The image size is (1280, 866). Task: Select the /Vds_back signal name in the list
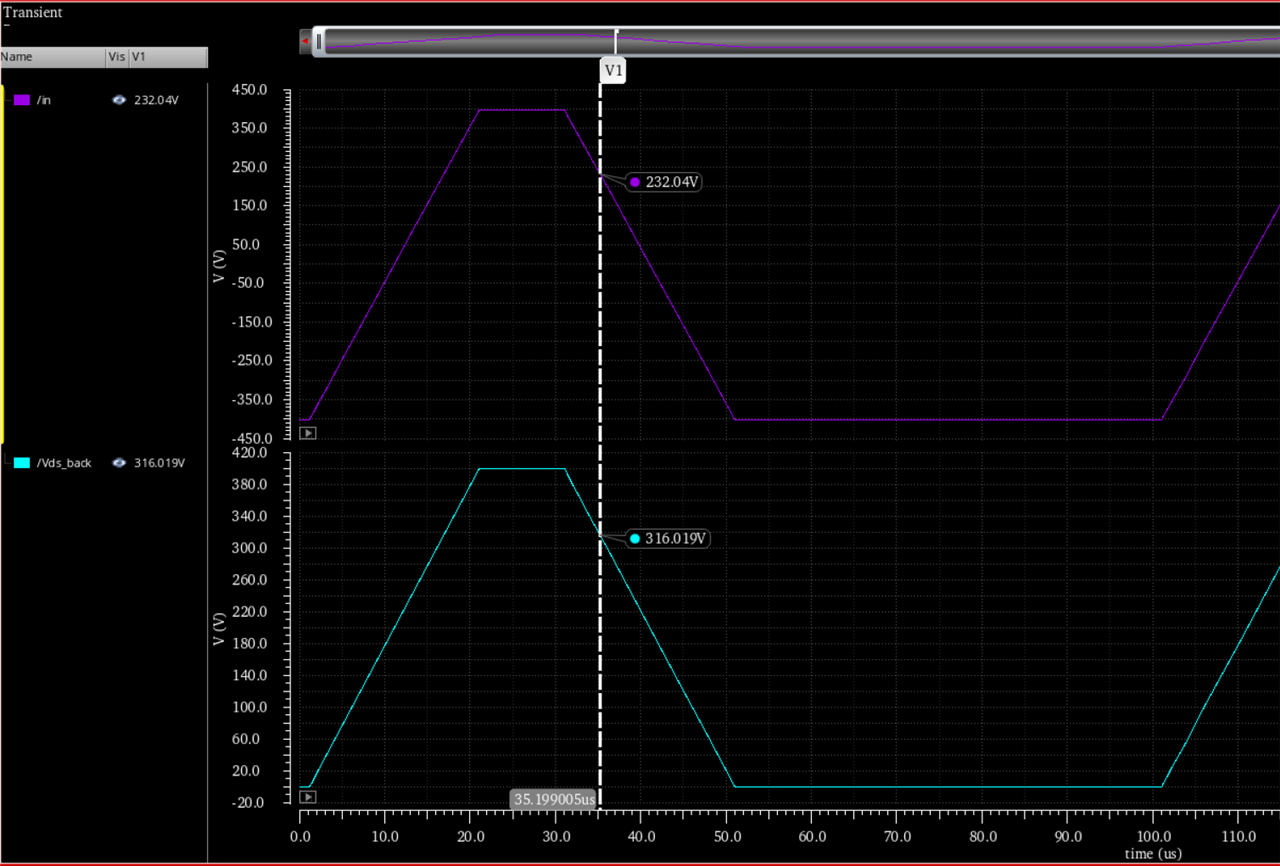pos(62,463)
